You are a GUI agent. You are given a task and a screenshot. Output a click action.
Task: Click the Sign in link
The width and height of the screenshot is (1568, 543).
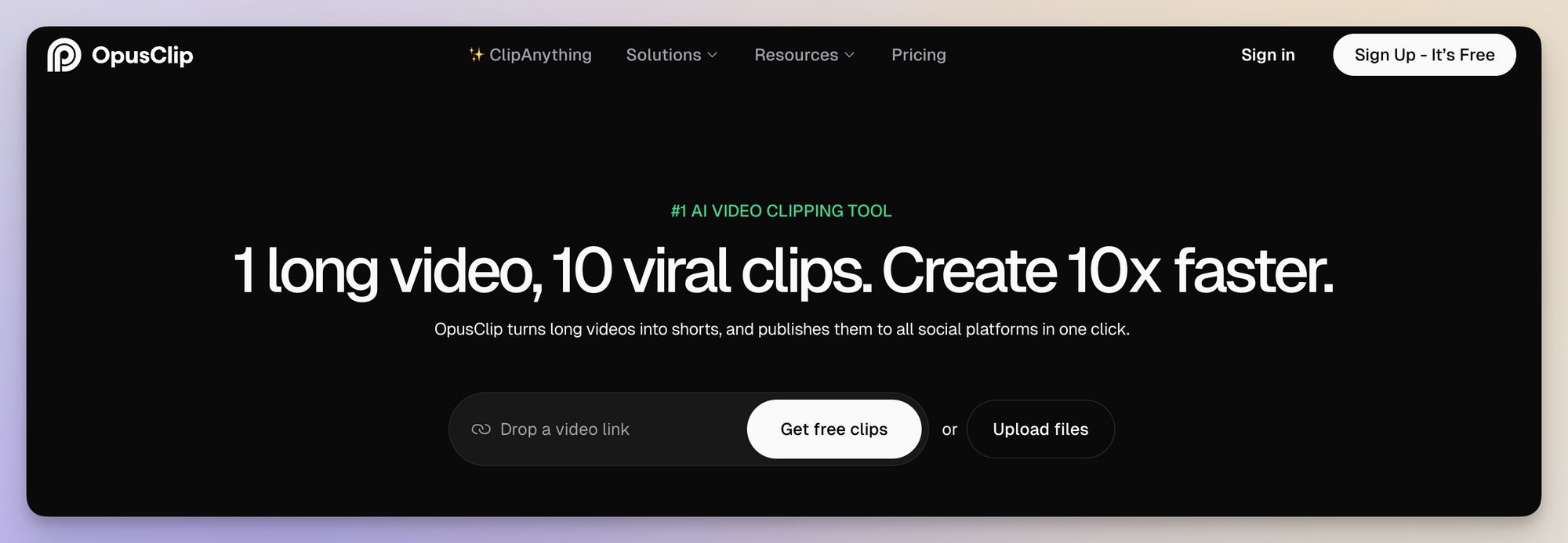tap(1268, 55)
